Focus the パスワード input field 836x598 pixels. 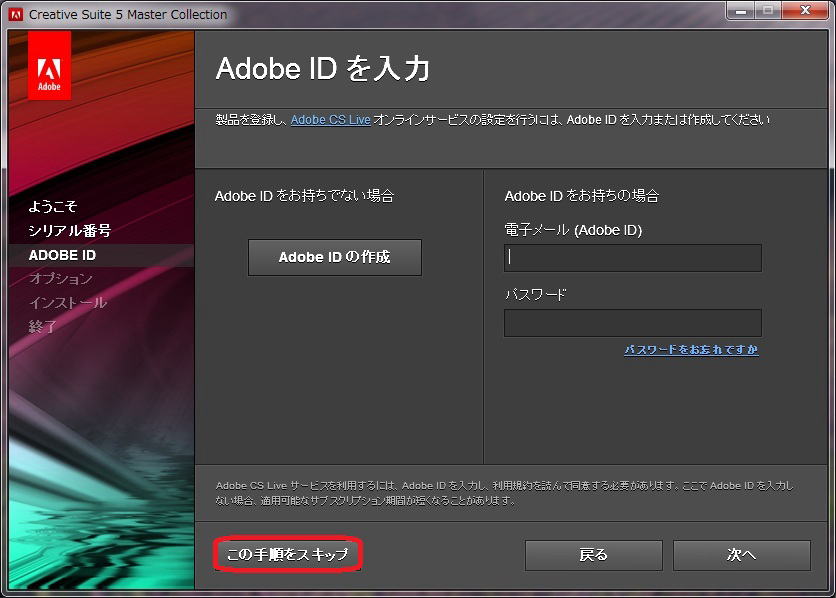633,323
